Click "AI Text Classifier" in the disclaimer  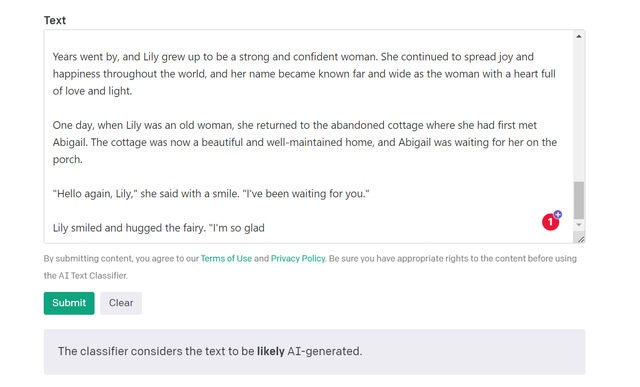[92, 276]
